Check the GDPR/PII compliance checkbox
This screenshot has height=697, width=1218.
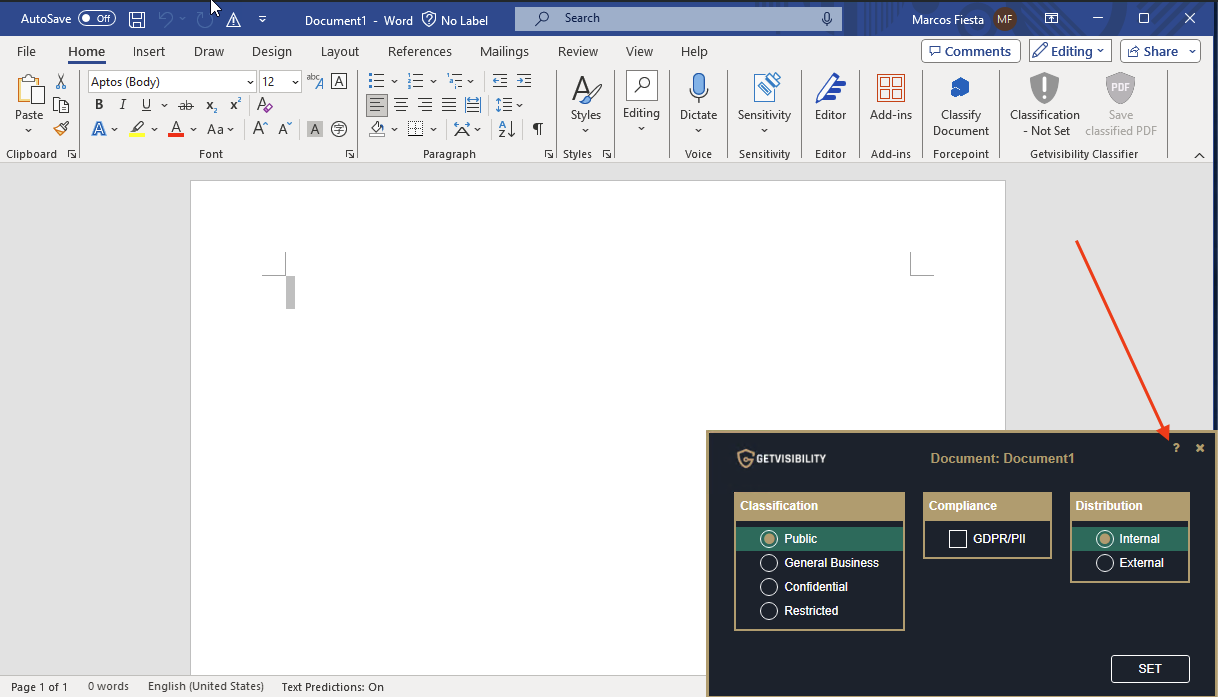pos(958,539)
